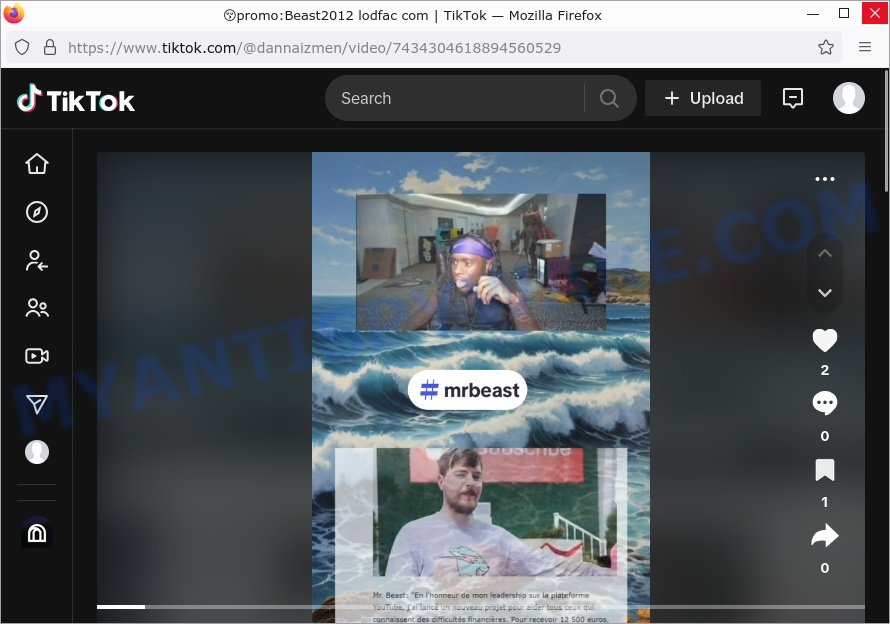
Task: Bookmark the video to favorites
Action: click(x=825, y=470)
